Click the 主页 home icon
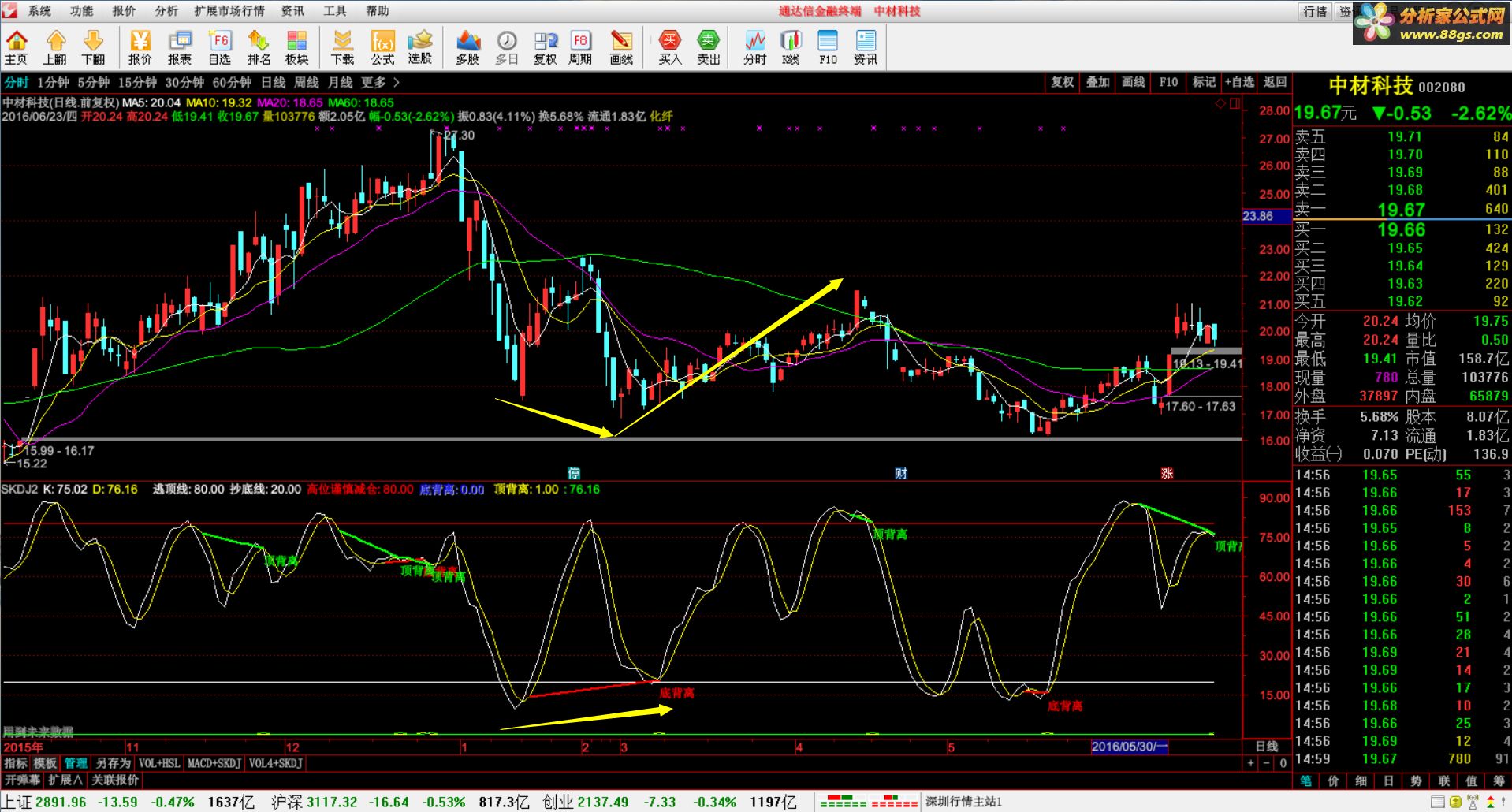Image resolution: width=1512 pixels, height=812 pixels. pyautogui.click(x=16, y=47)
